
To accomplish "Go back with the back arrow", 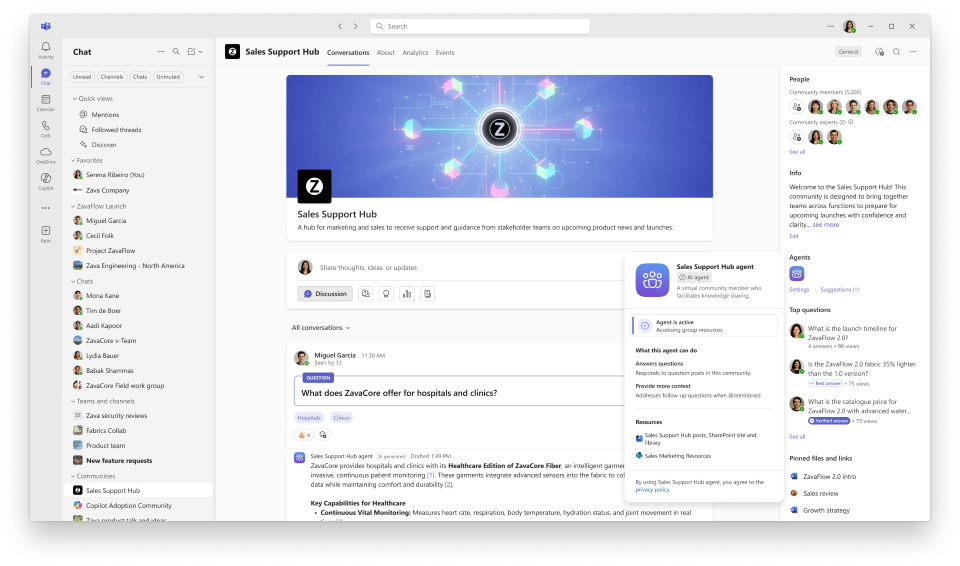I will click(x=340, y=26).
